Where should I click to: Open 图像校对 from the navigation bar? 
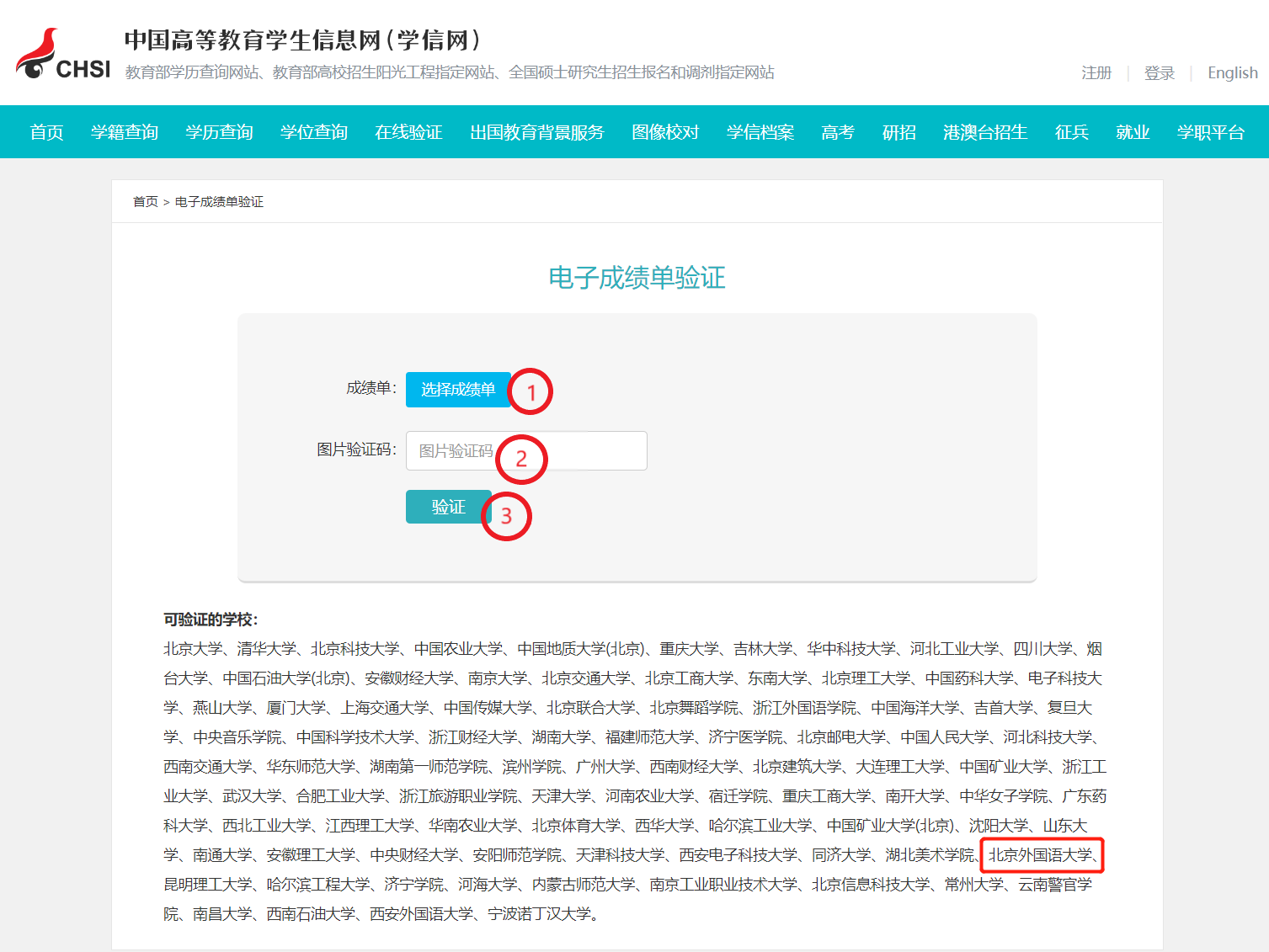click(x=665, y=132)
